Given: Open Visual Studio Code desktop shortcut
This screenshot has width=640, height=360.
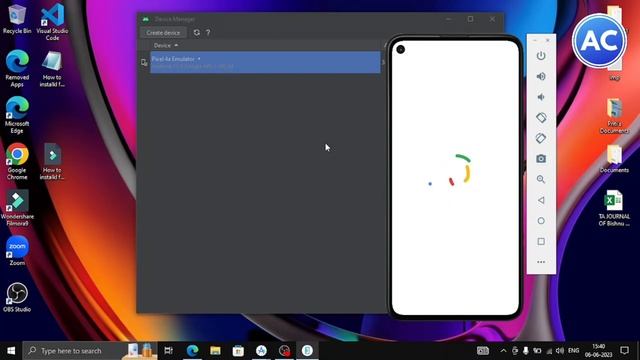Looking at the screenshot, I should click(52, 21).
